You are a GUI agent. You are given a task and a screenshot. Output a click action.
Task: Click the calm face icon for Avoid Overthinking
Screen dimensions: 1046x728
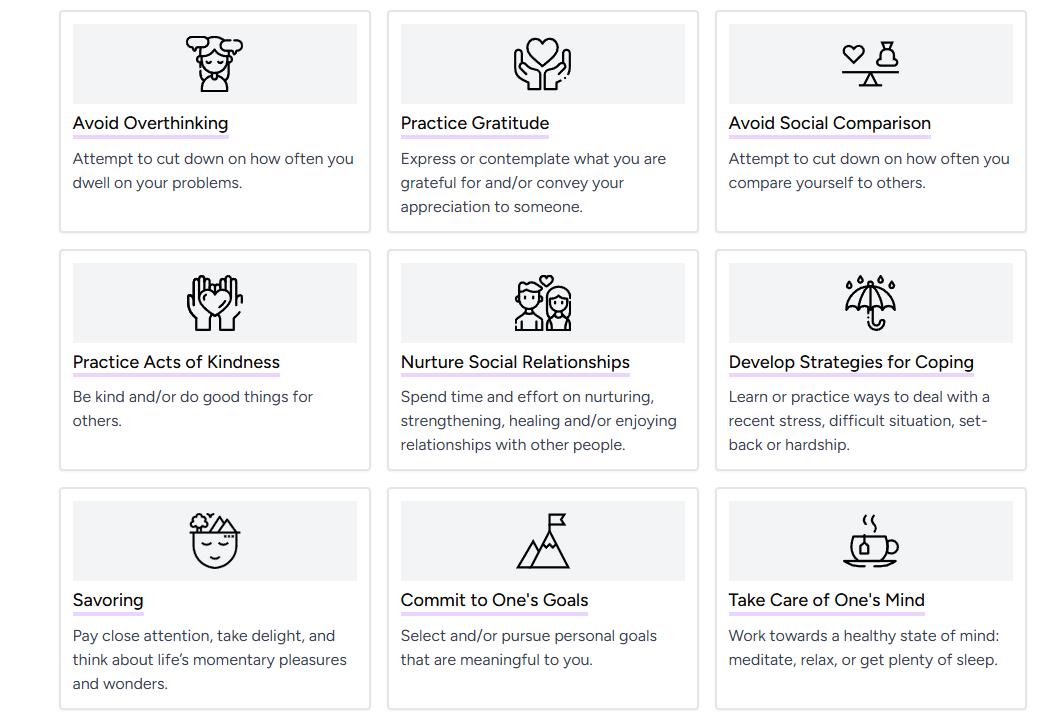214,63
